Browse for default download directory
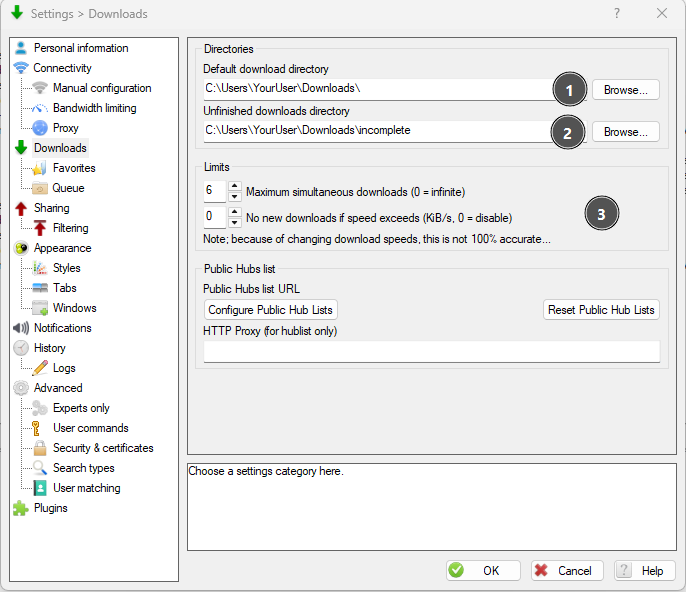686x592 pixels. point(626,90)
